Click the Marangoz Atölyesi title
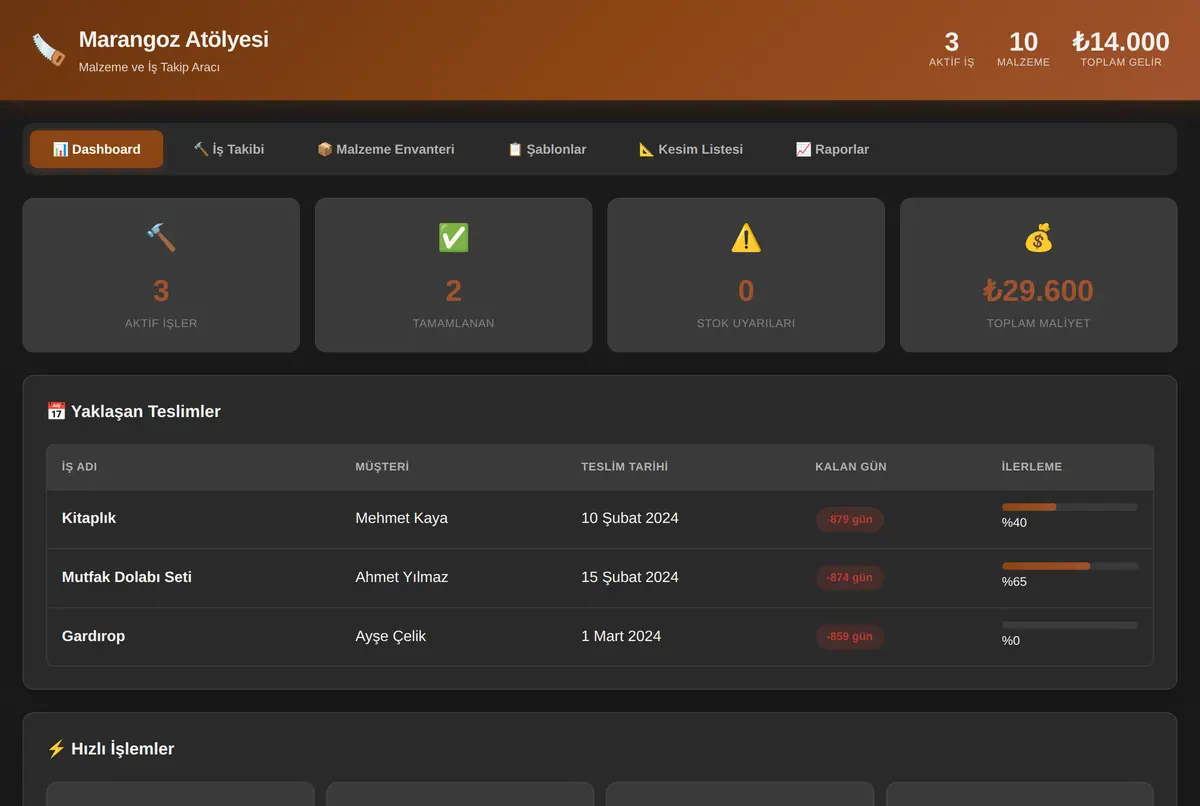Screen dimensions: 1200x806 (174, 39)
